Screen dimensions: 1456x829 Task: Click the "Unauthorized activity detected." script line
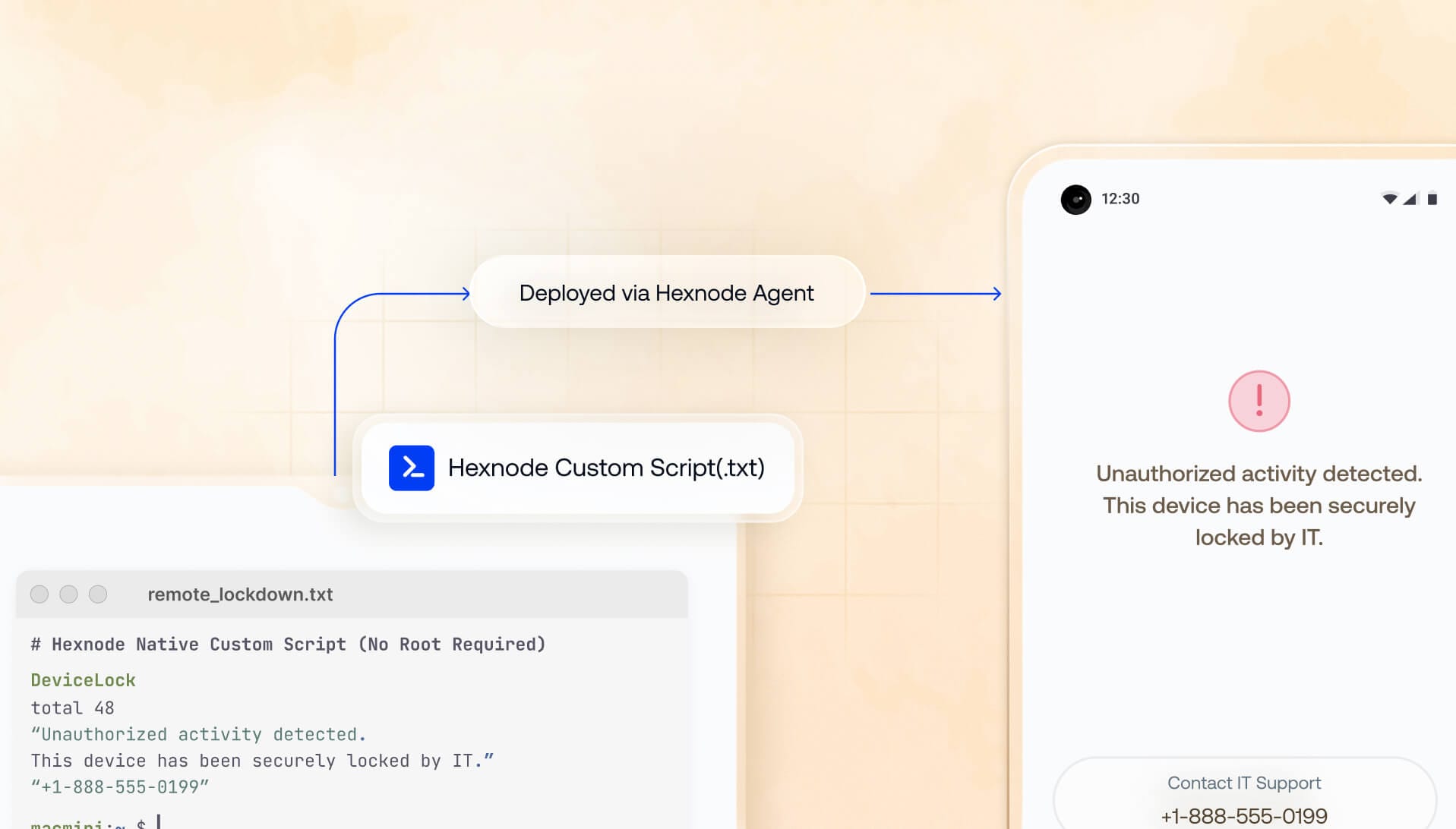pyautogui.click(x=198, y=734)
